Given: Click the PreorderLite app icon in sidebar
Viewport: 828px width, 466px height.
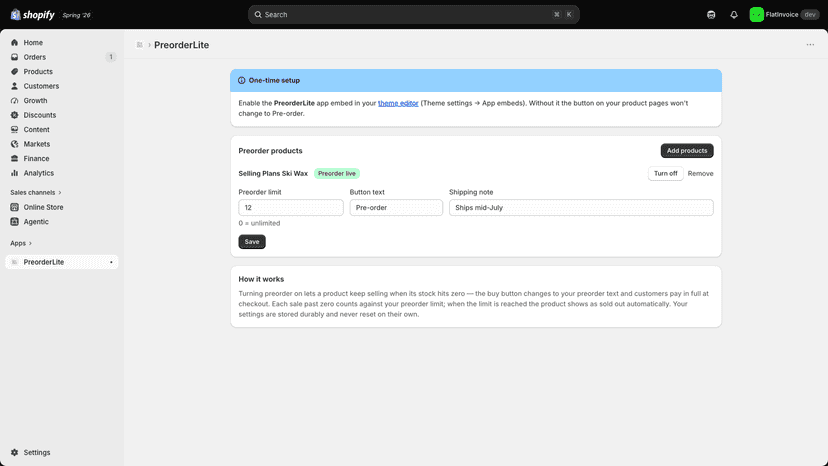Looking at the screenshot, I should pyautogui.click(x=14, y=262).
